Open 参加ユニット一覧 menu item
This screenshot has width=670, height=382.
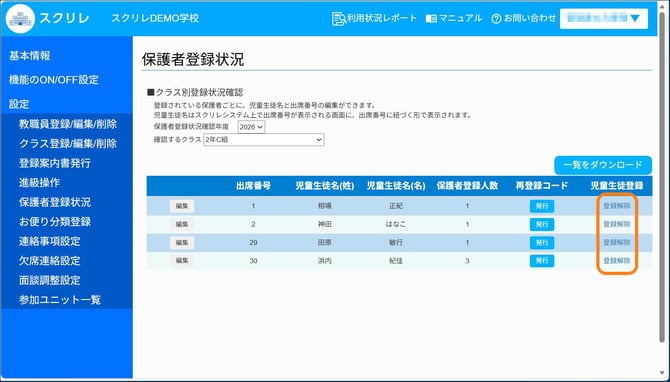pyautogui.click(x=60, y=300)
